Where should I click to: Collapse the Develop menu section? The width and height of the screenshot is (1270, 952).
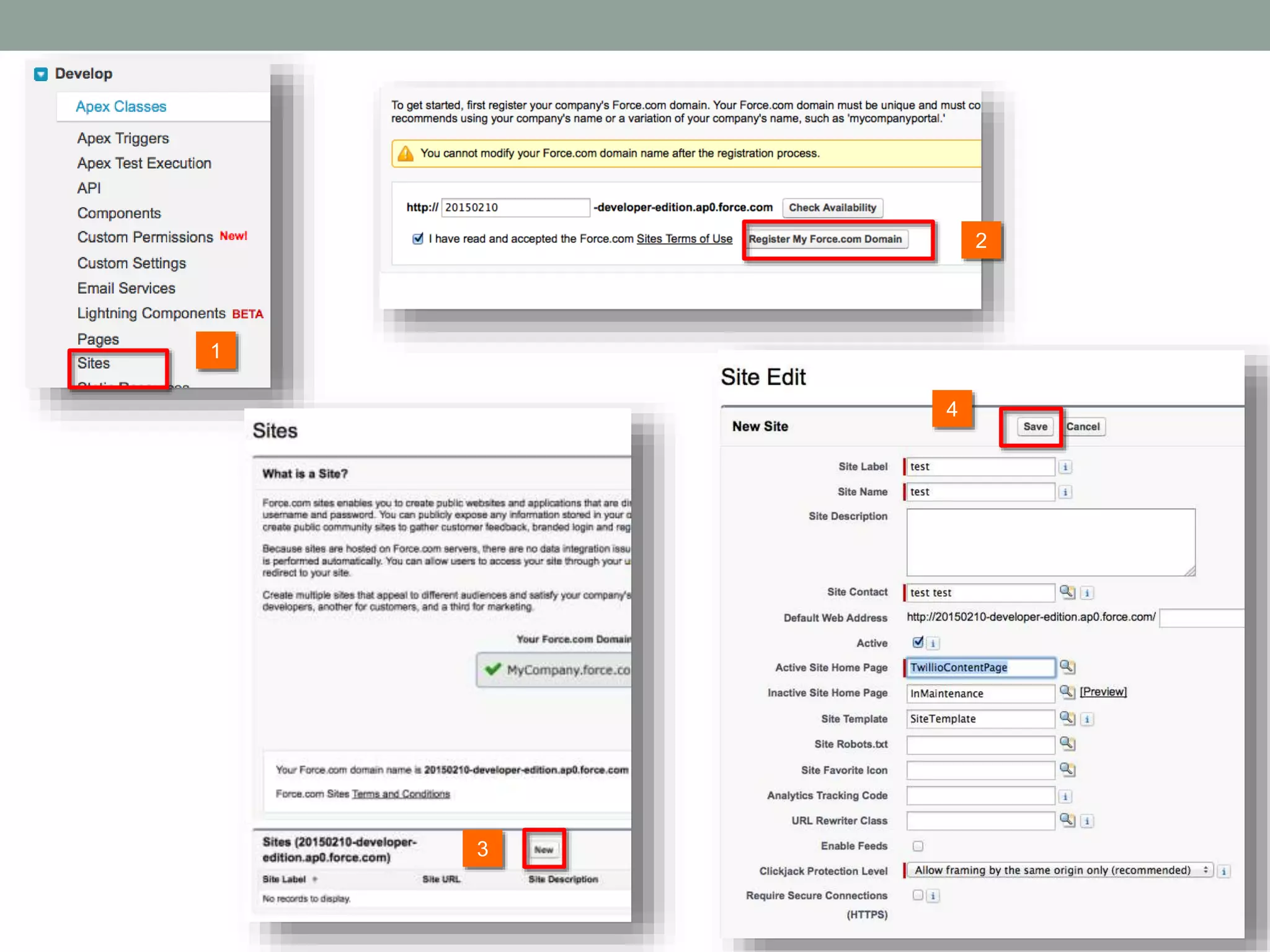pos(41,74)
